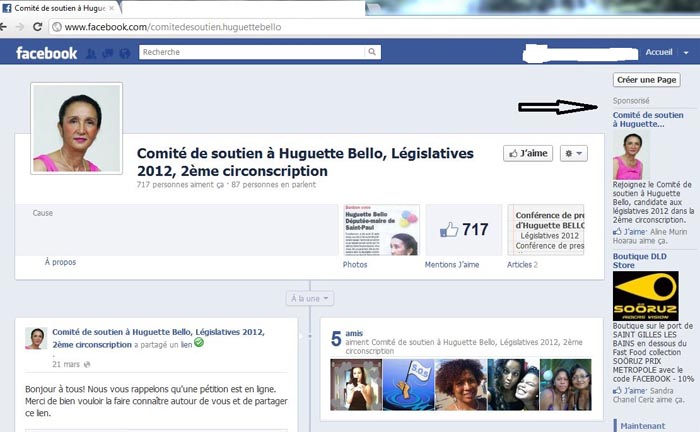Open account dropdown arrow next to Accueil
The image size is (700, 432).
(x=686, y=52)
